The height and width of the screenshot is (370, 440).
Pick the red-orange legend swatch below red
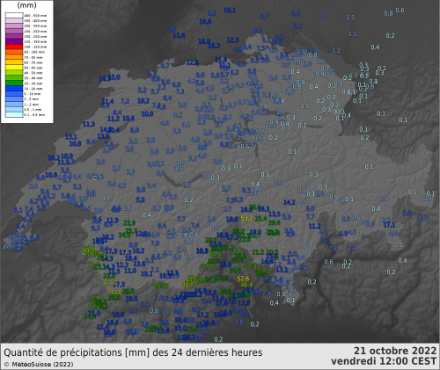click(14, 52)
